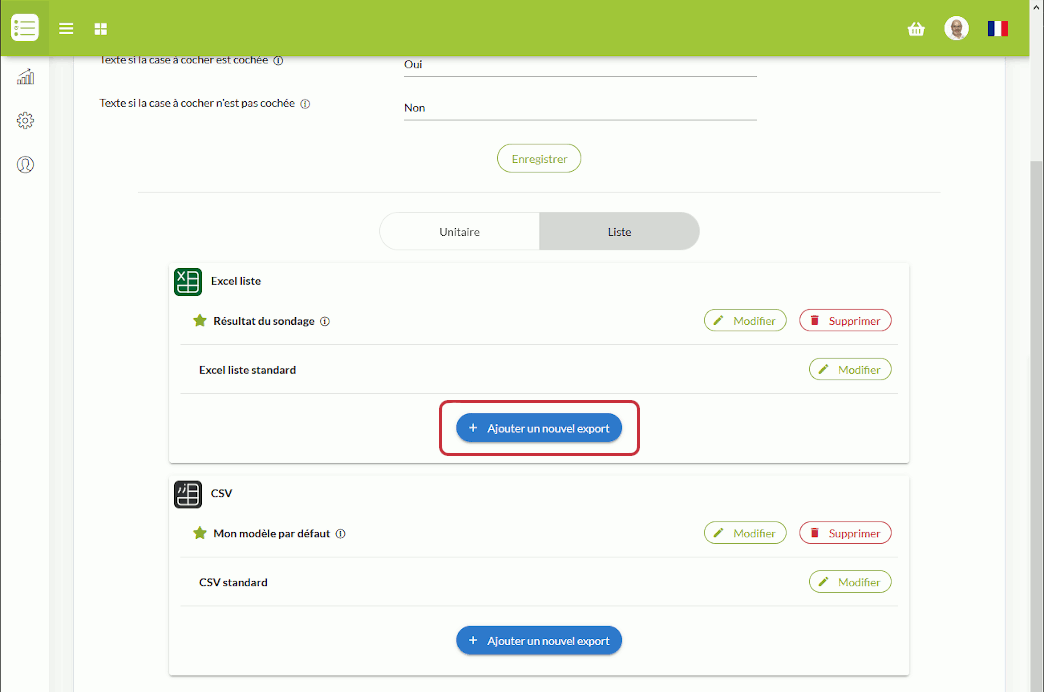Viewport: 1044px width, 692px height.
Task: Click the star next to Résultat du sondage
Action: (199, 321)
